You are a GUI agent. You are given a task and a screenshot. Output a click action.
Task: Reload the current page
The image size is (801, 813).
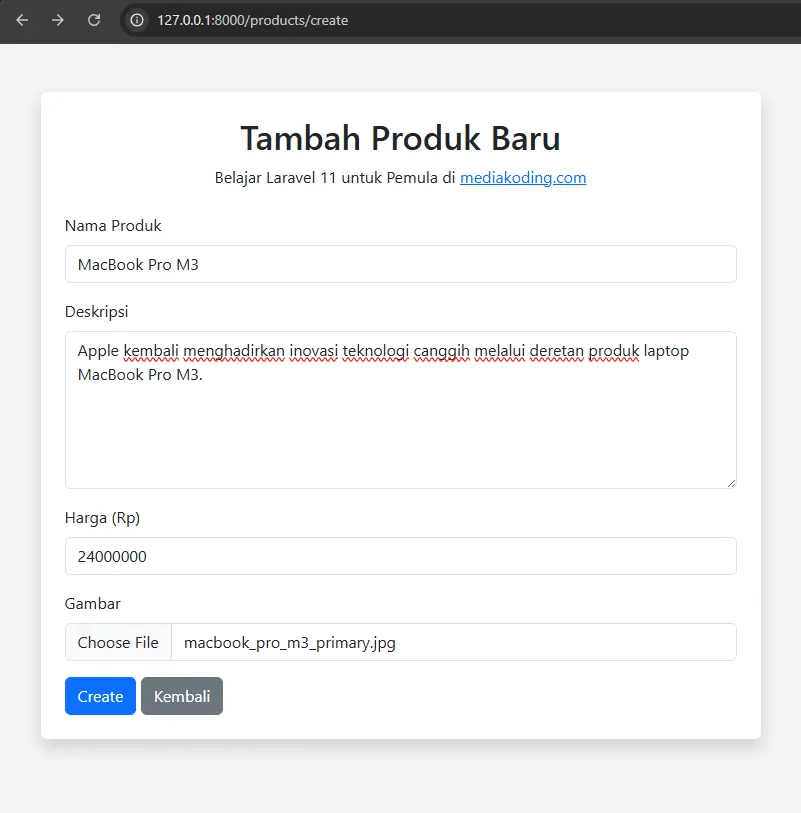coord(94,20)
